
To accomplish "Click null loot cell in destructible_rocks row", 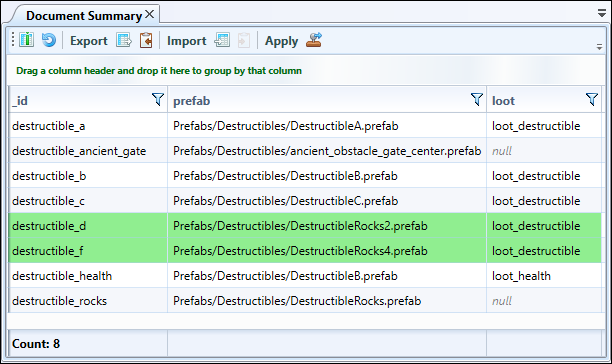I will pyautogui.click(x=544, y=300).
